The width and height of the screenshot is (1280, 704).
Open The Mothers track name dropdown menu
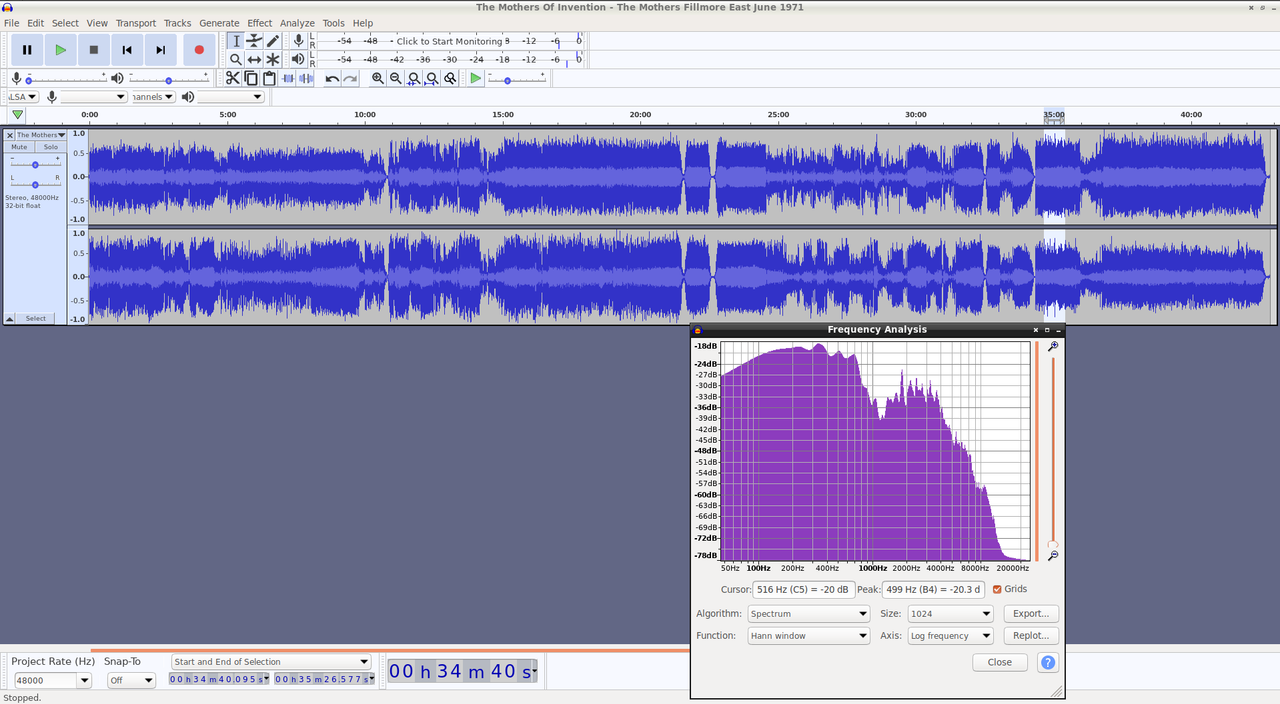click(41, 135)
